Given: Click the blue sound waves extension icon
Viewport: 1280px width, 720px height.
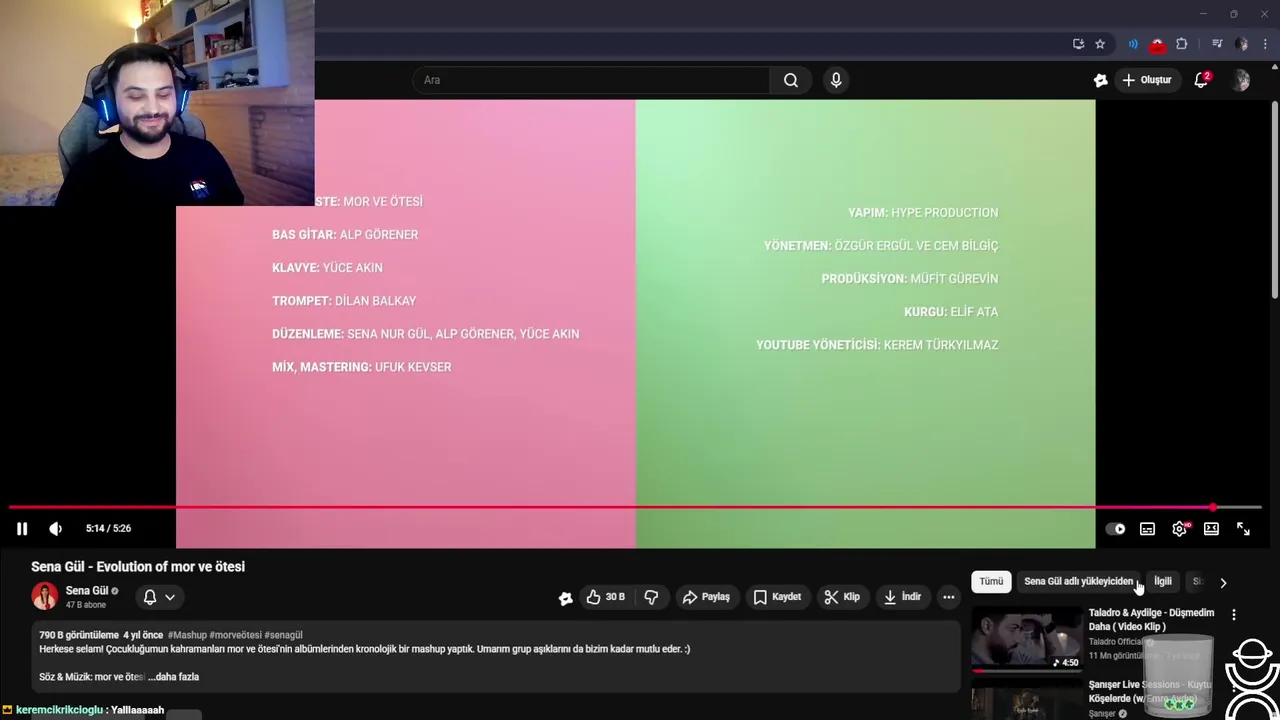Looking at the screenshot, I should (x=1133, y=44).
